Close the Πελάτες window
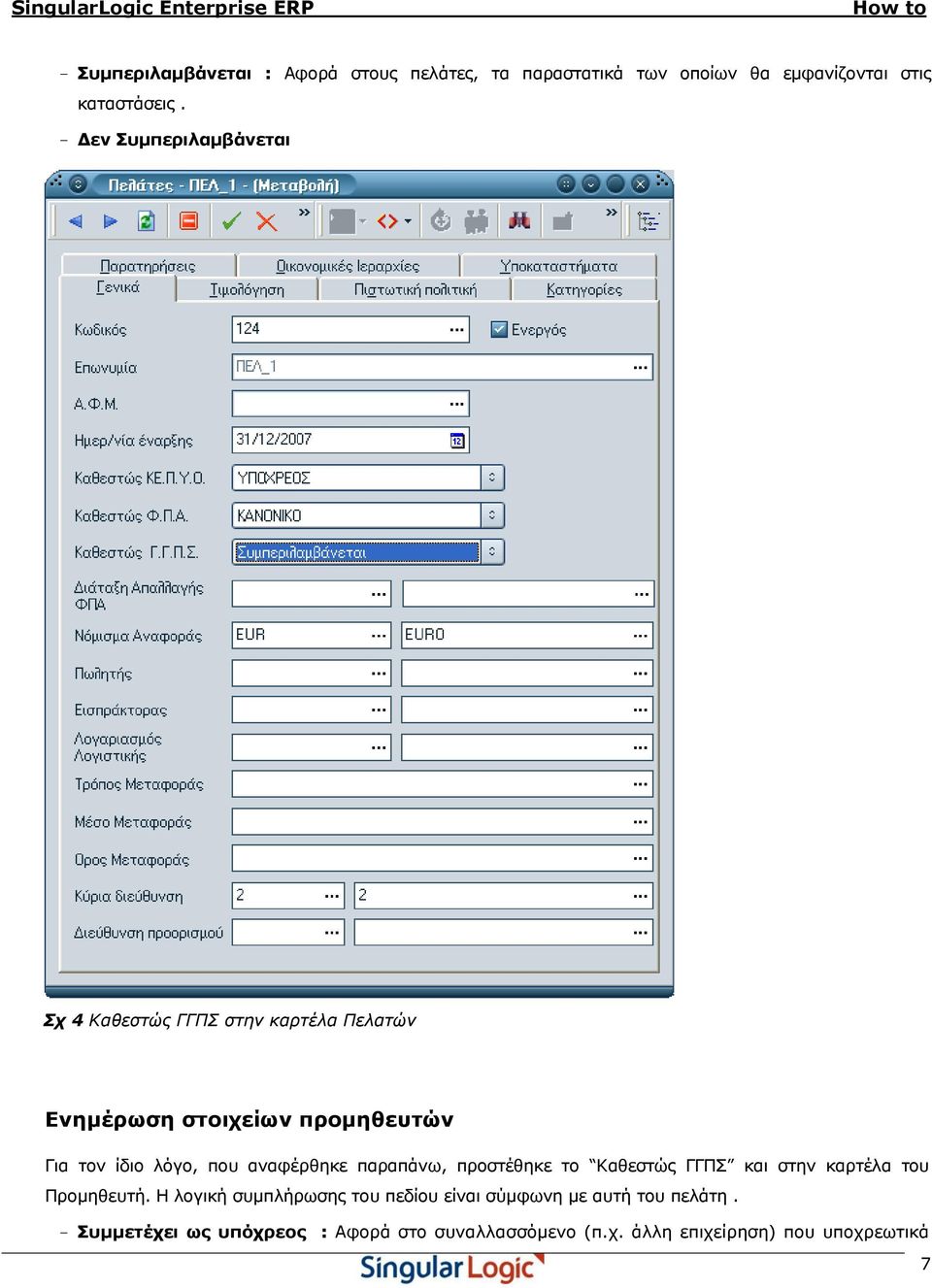 pyautogui.click(x=640, y=184)
